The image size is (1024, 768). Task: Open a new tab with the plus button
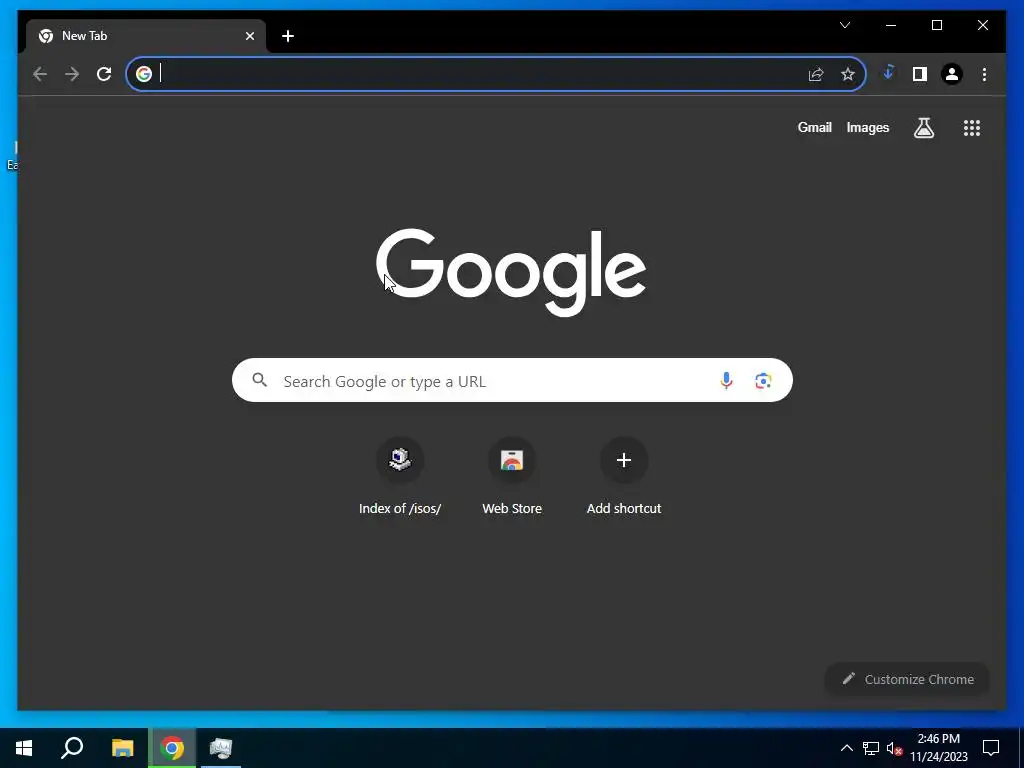point(288,36)
